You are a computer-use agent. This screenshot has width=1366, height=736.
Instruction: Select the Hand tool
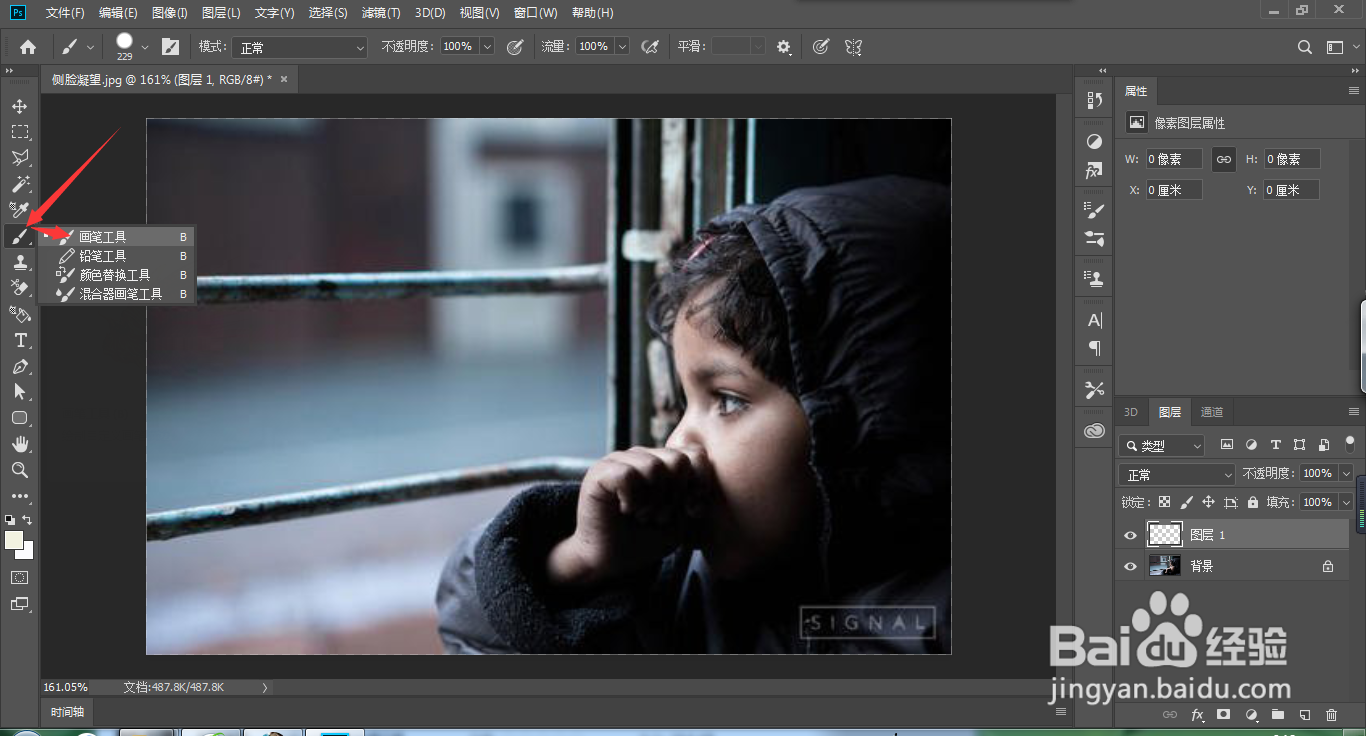pyautogui.click(x=19, y=444)
